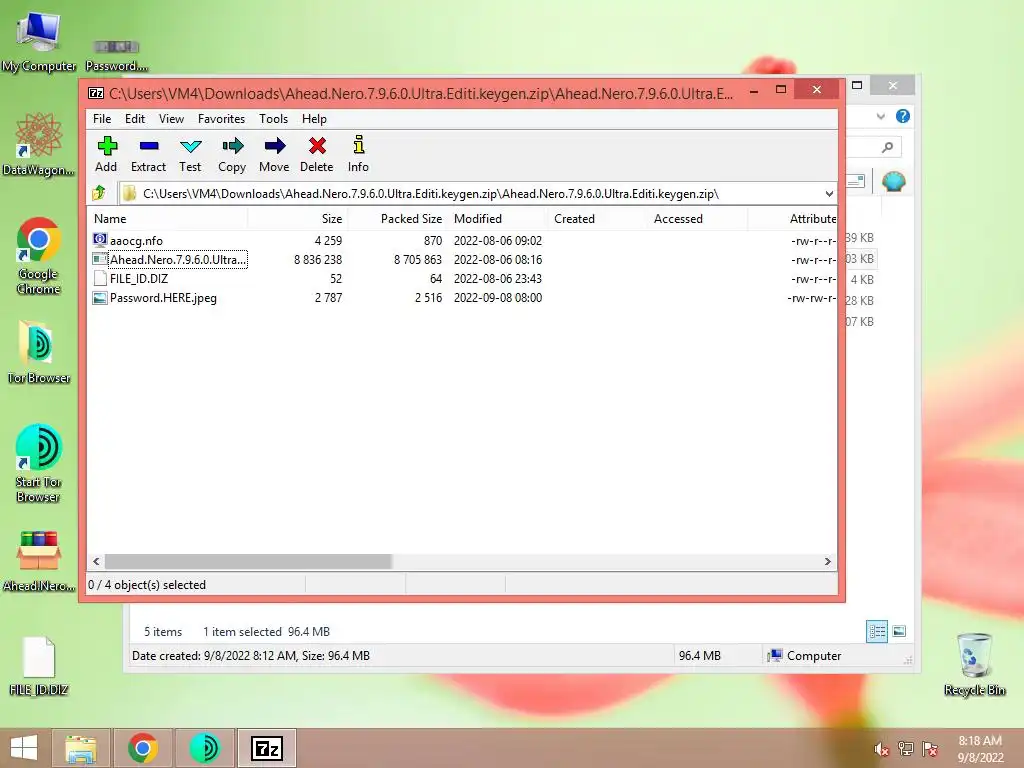Screen dimensions: 1024x768
Task: Open Tor Browser from the taskbar
Action: point(204,748)
